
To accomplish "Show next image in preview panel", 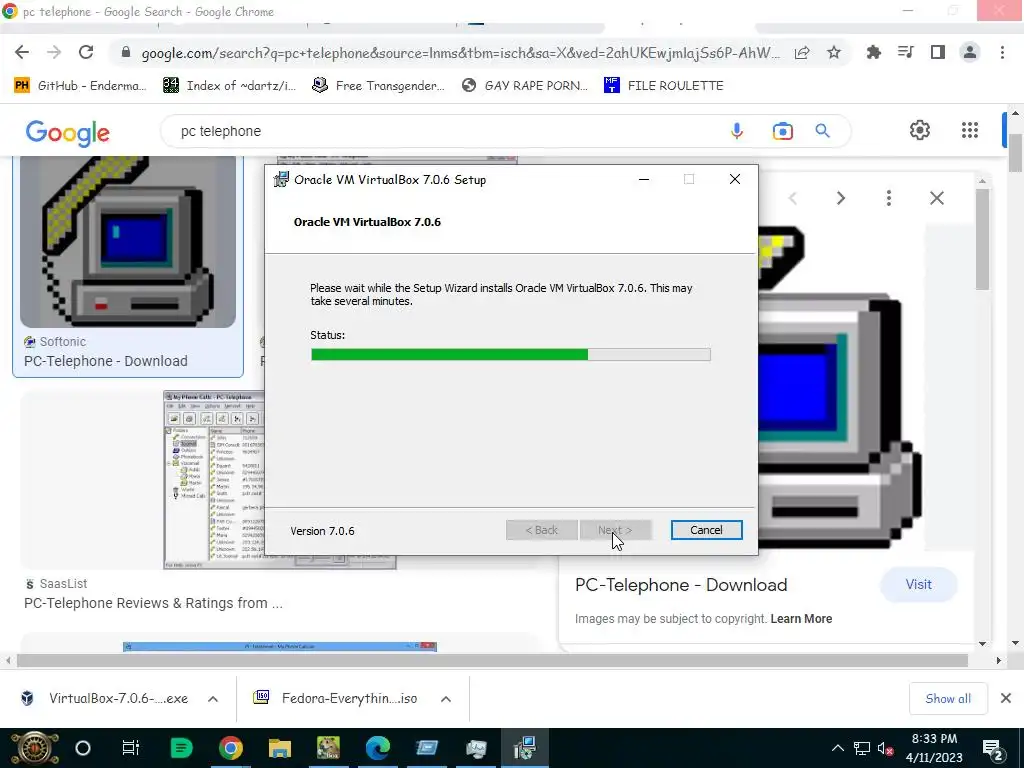I will click(841, 198).
